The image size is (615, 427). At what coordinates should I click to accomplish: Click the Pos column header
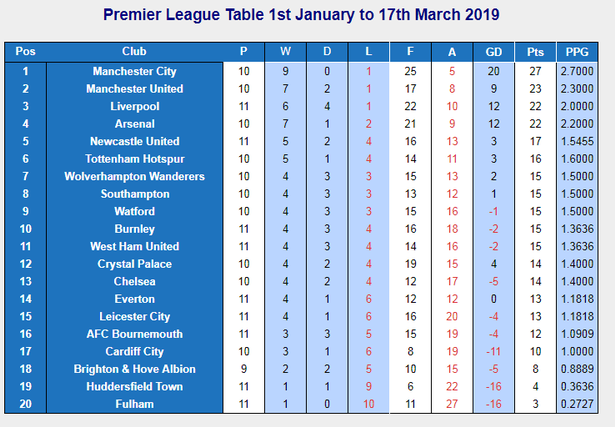[26, 51]
